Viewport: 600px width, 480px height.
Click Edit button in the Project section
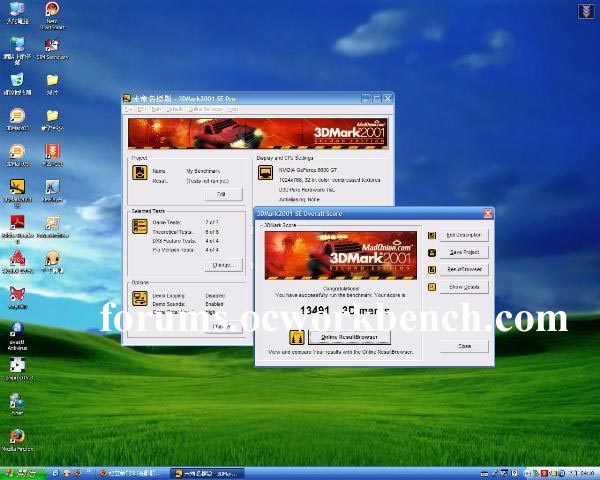(x=223, y=194)
